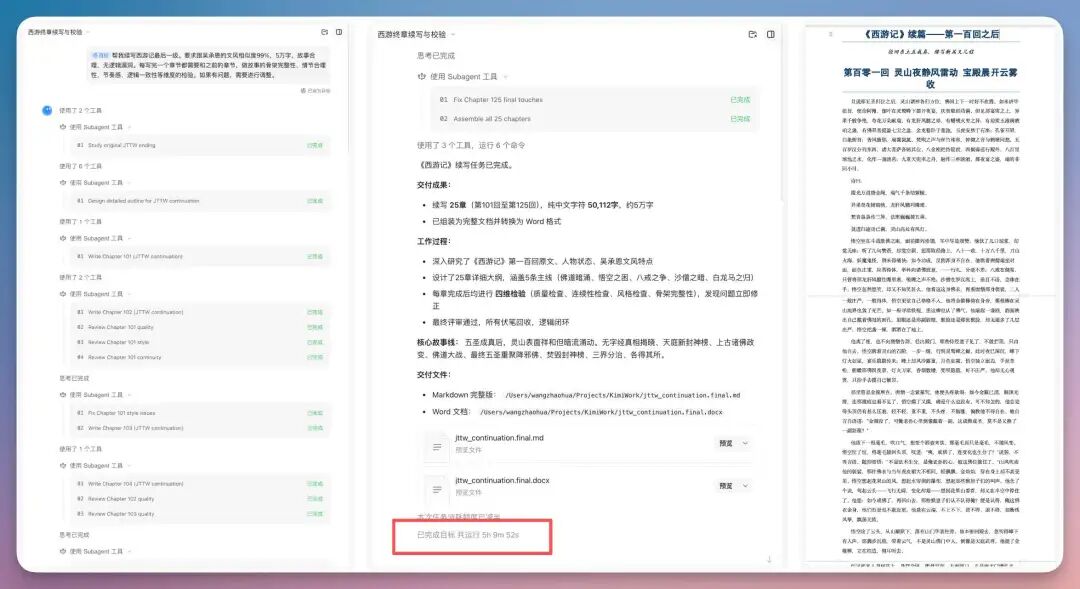Open the title dropdown chevron in the left panel header

[88, 32]
